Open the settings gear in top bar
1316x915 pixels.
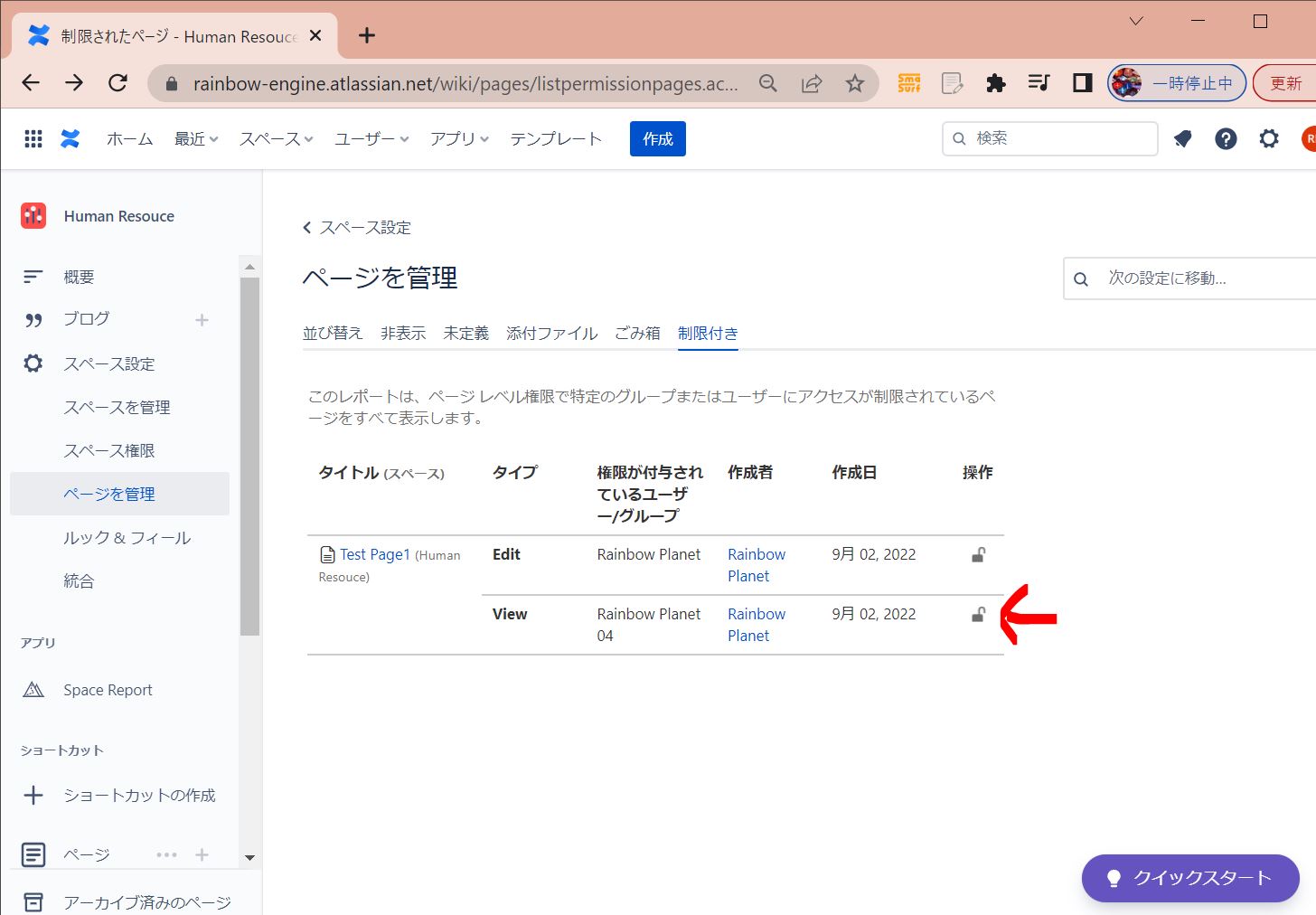click(x=1269, y=138)
